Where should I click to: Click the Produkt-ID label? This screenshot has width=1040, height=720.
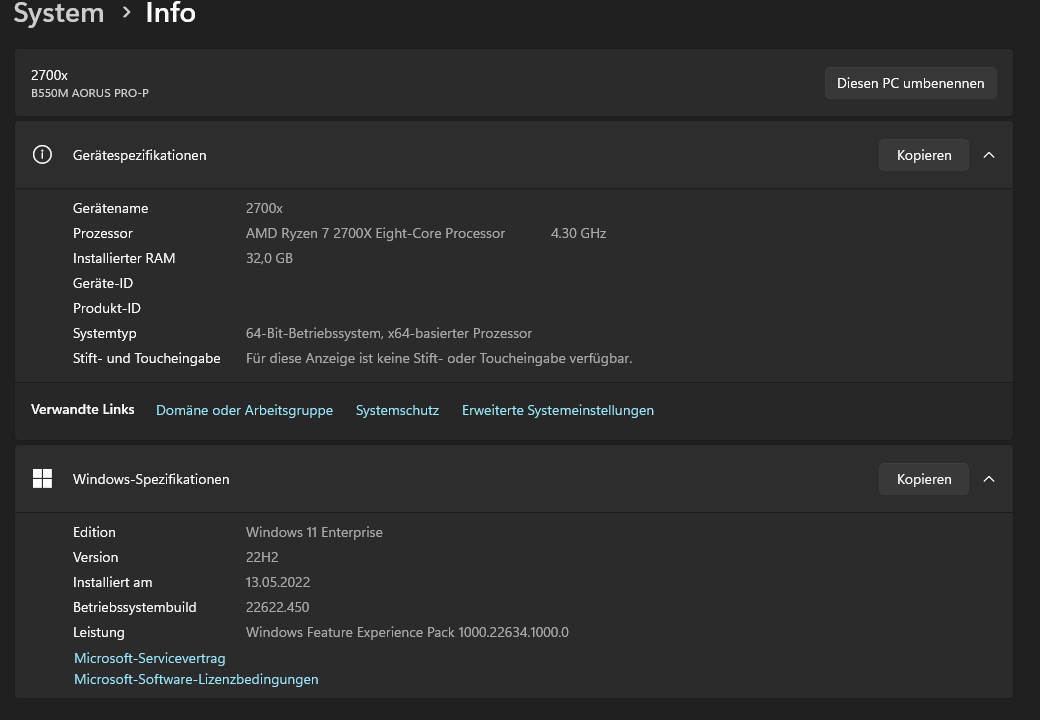(107, 308)
